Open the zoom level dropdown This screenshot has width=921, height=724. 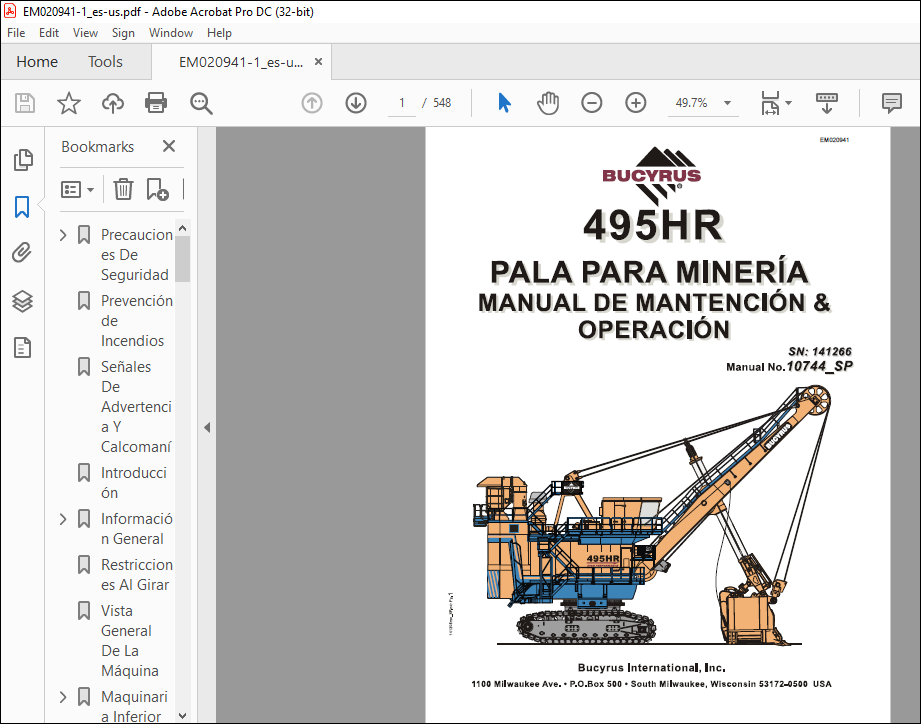click(x=727, y=103)
